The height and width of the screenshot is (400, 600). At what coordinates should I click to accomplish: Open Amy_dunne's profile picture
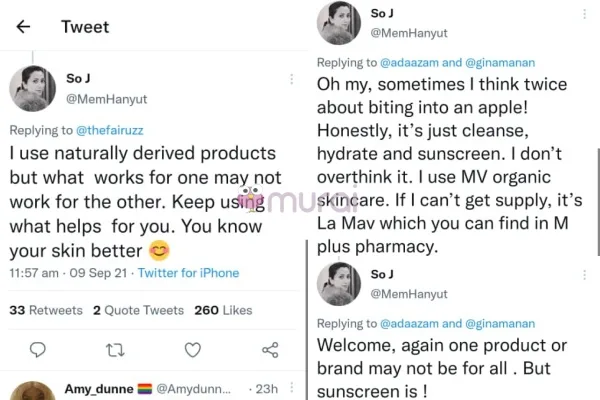coord(31,390)
